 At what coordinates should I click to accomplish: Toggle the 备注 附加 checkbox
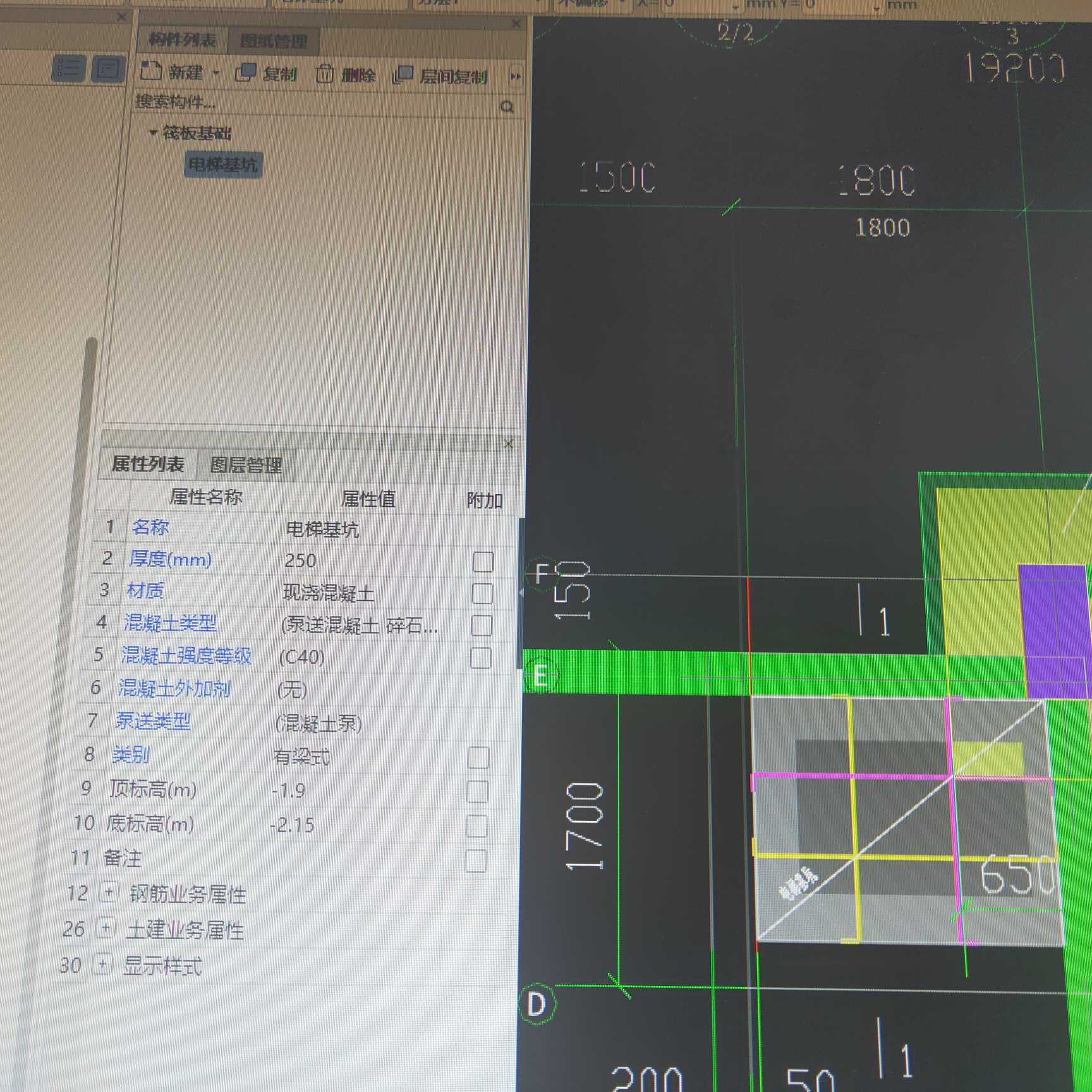[x=475, y=861]
